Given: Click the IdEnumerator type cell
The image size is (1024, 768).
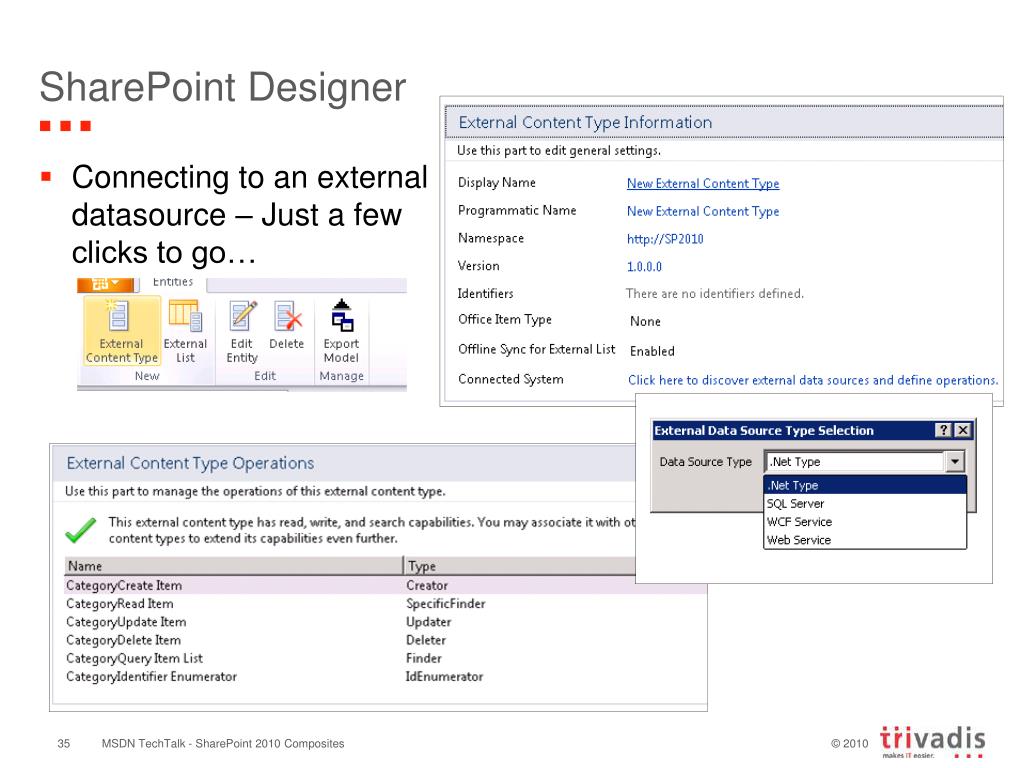Looking at the screenshot, I should coord(444,677).
